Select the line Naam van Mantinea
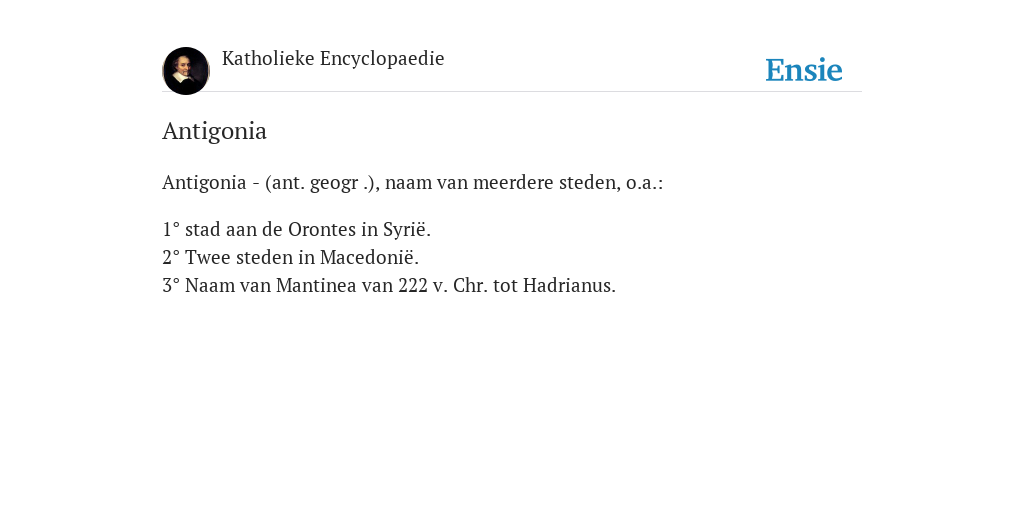1024x512 pixels. (389, 285)
